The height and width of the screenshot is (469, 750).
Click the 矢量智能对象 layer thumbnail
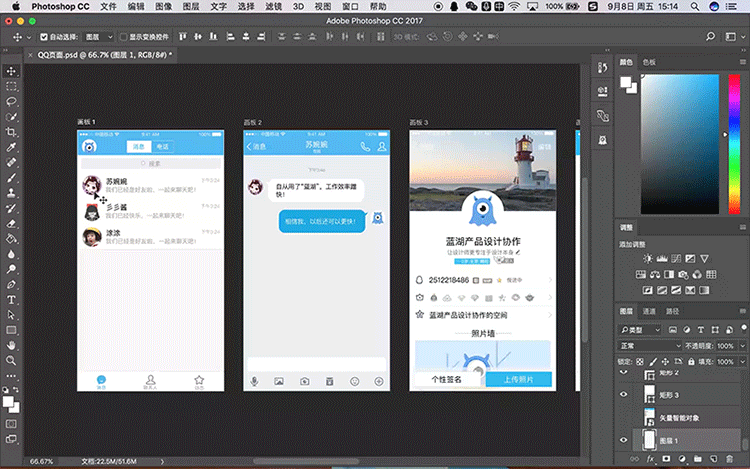tap(649, 417)
